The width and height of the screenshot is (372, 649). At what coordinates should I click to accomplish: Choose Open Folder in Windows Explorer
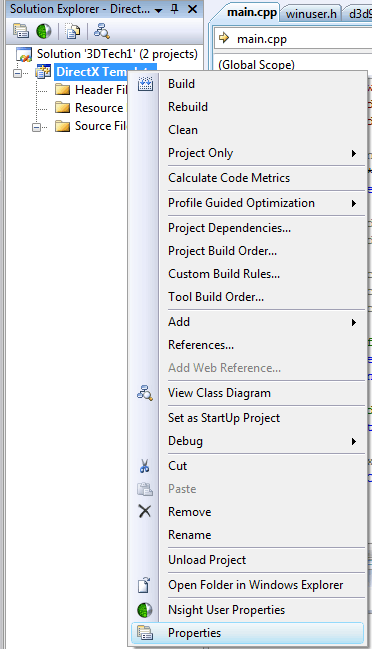tap(255, 585)
